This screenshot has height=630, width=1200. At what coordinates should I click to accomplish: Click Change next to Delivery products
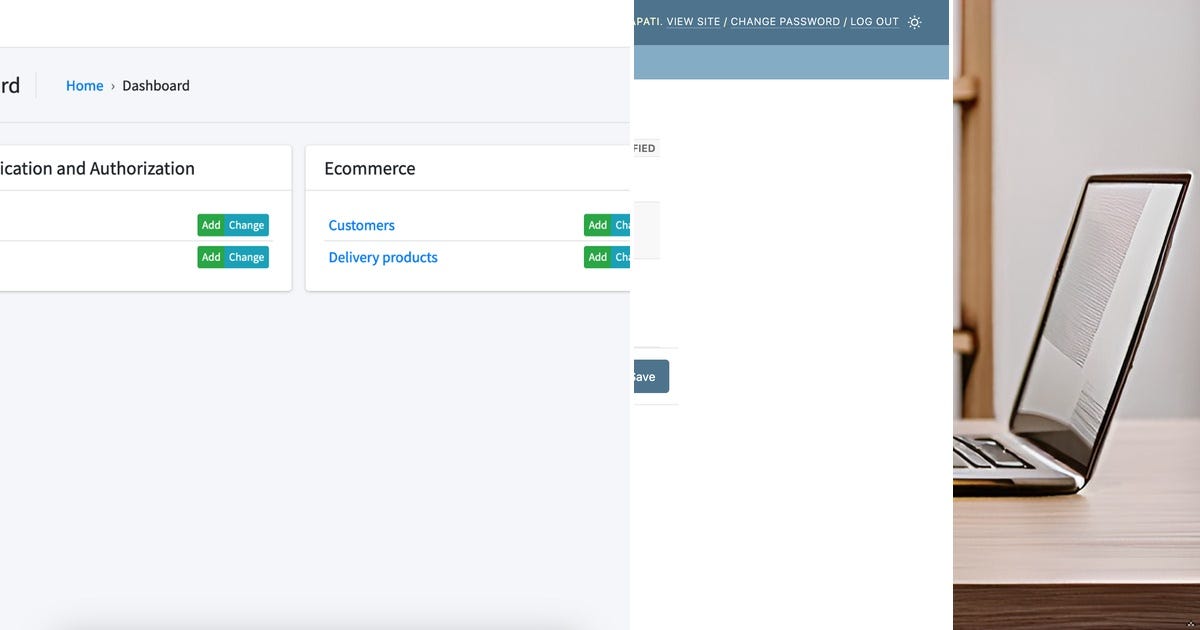[620, 257]
